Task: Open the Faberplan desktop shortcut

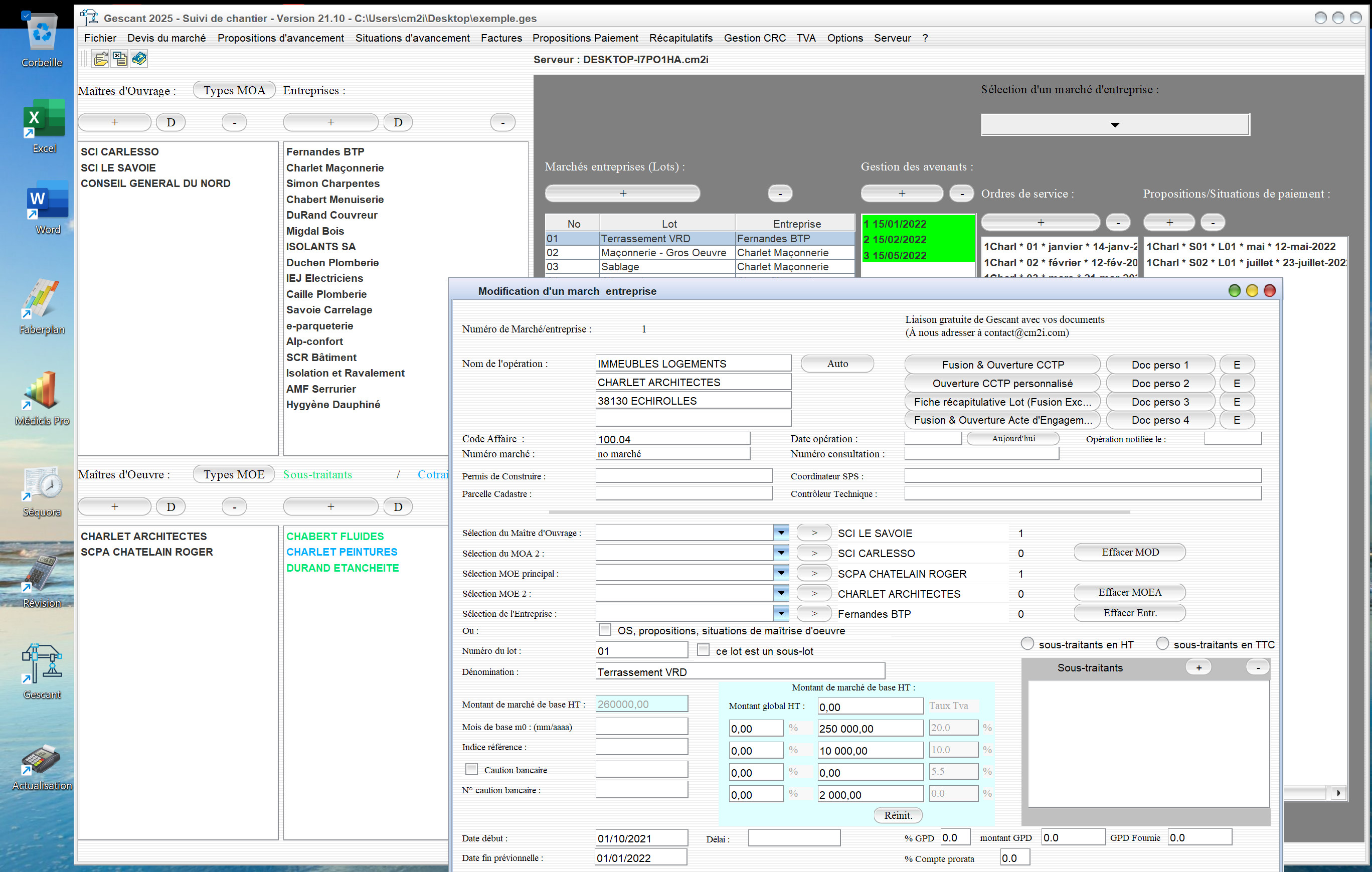Action: [x=42, y=306]
